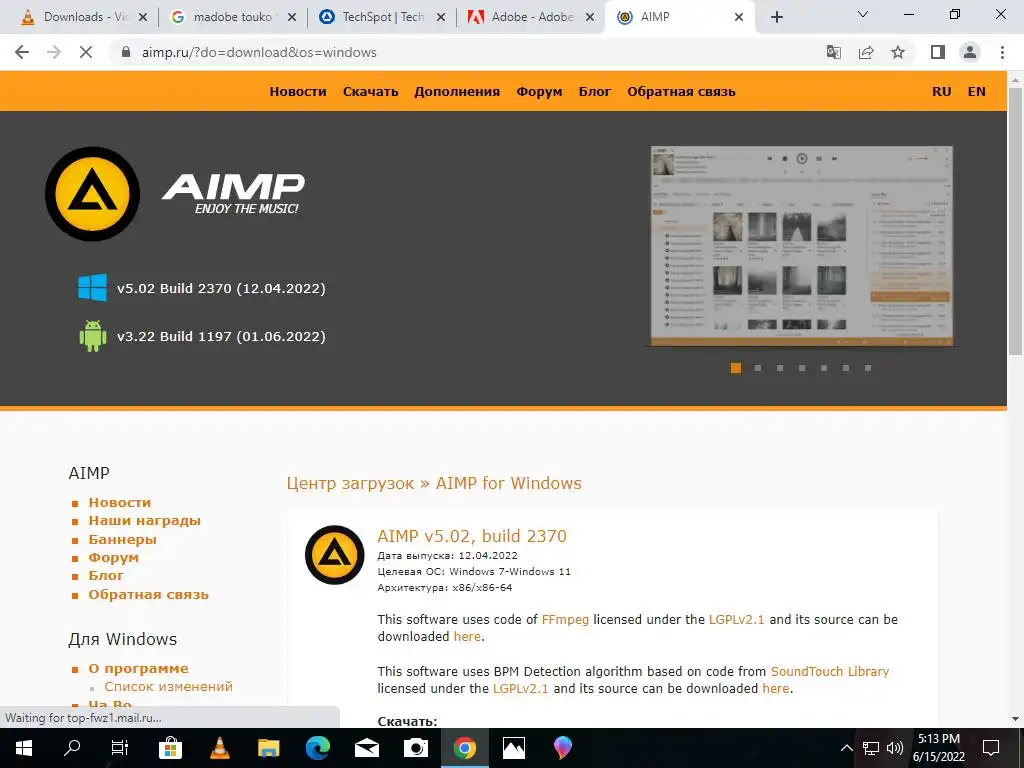The image size is (1024, 768).
Task: Show hidden tray icons chevron
Action: (x=846, y=748)
